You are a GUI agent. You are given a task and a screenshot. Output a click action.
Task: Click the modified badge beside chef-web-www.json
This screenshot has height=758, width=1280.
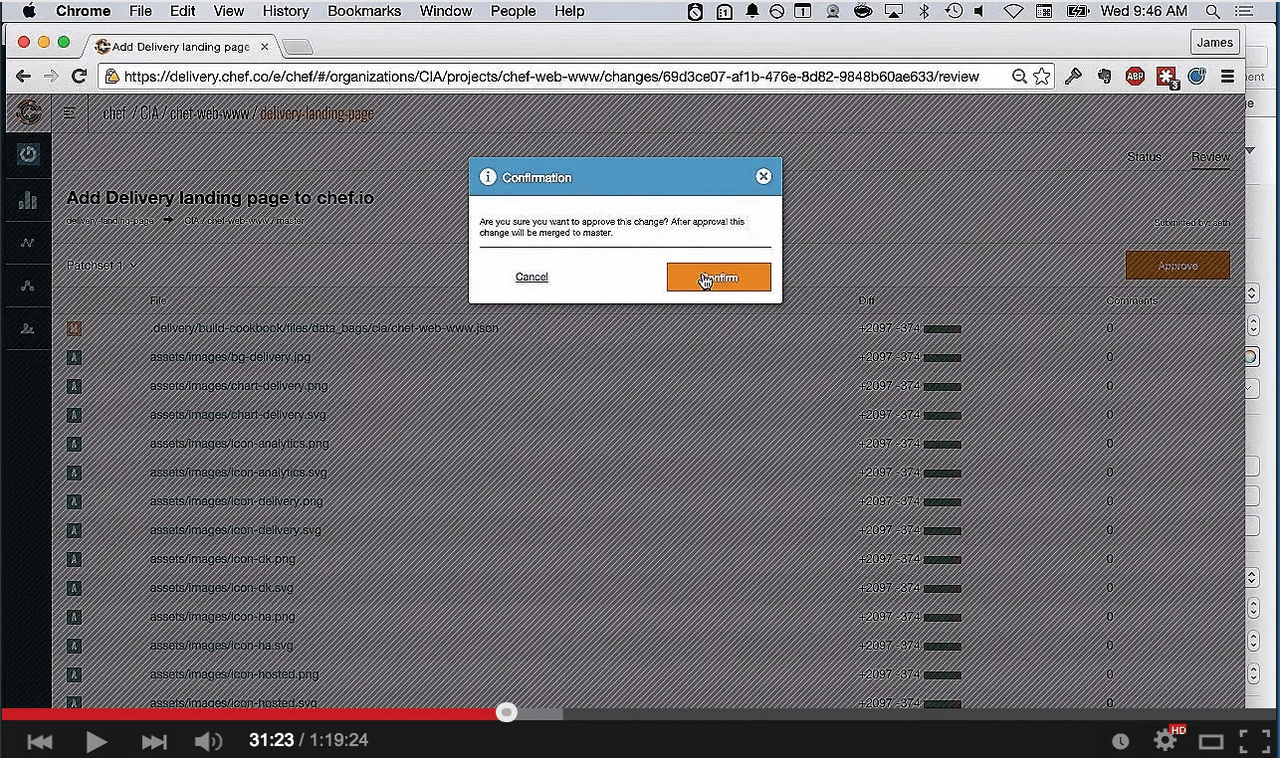point(74,328)
